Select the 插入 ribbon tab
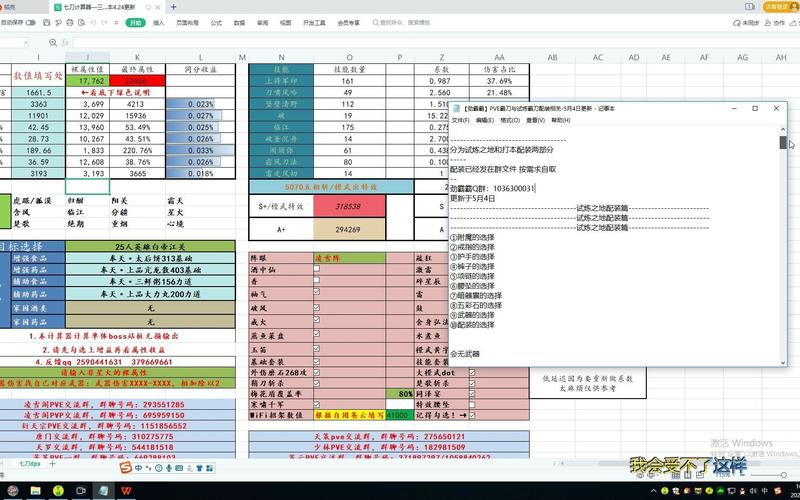The height and width of the screenshot is (500, 800). (159, 23)
